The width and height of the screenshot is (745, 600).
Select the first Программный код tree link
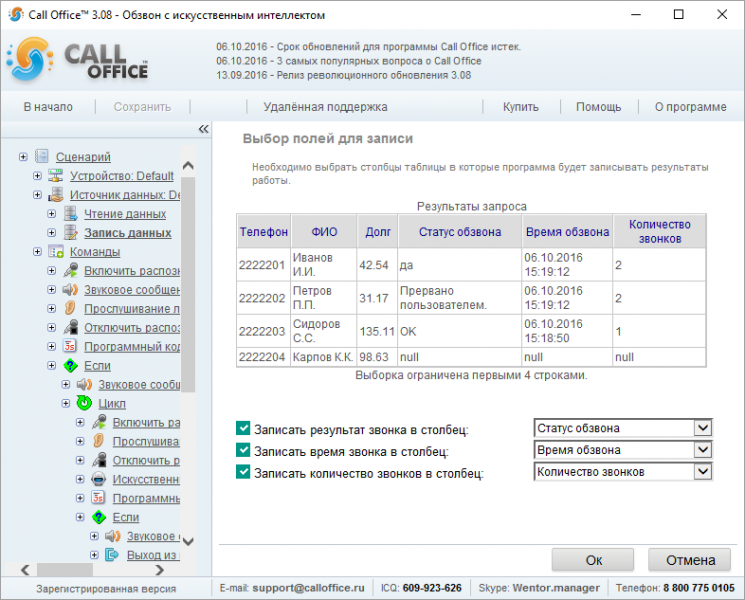click(x=132, y=347)
